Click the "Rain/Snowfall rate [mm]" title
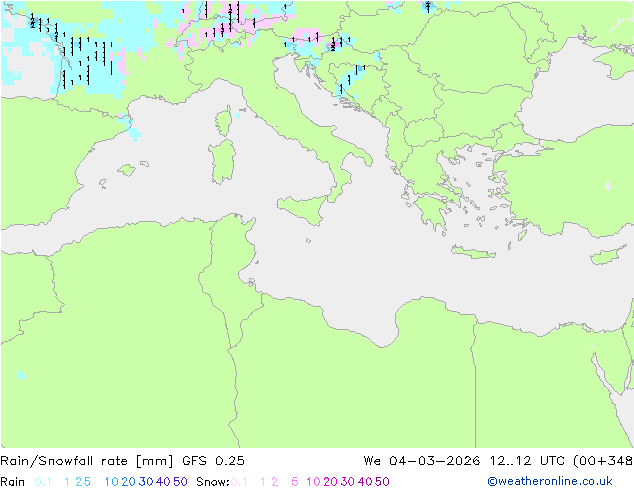The width and height of the screenshot is (634, 490). (87, 460)
